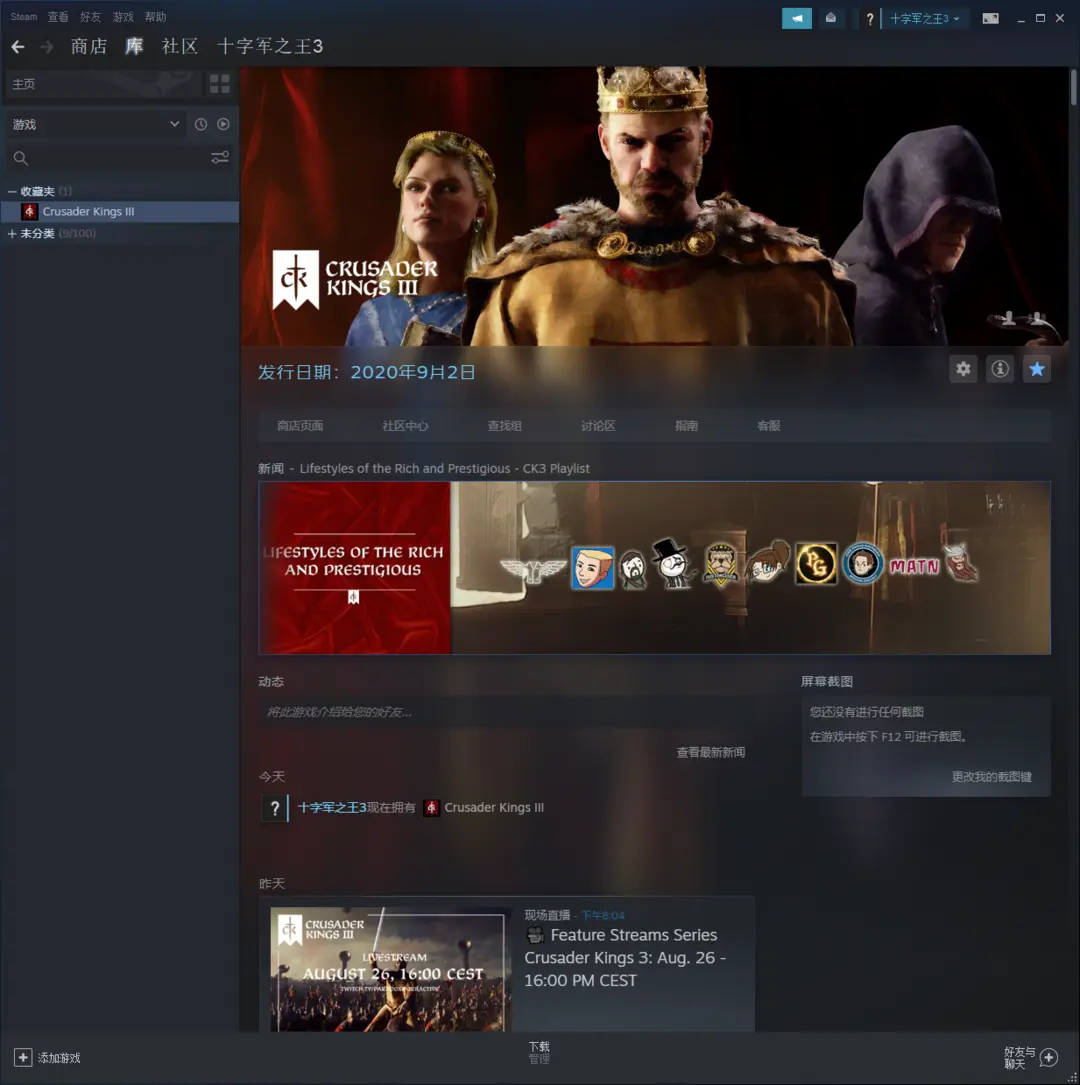Switch library to grid collections view

pyautogui.click(x=219, y=84)
